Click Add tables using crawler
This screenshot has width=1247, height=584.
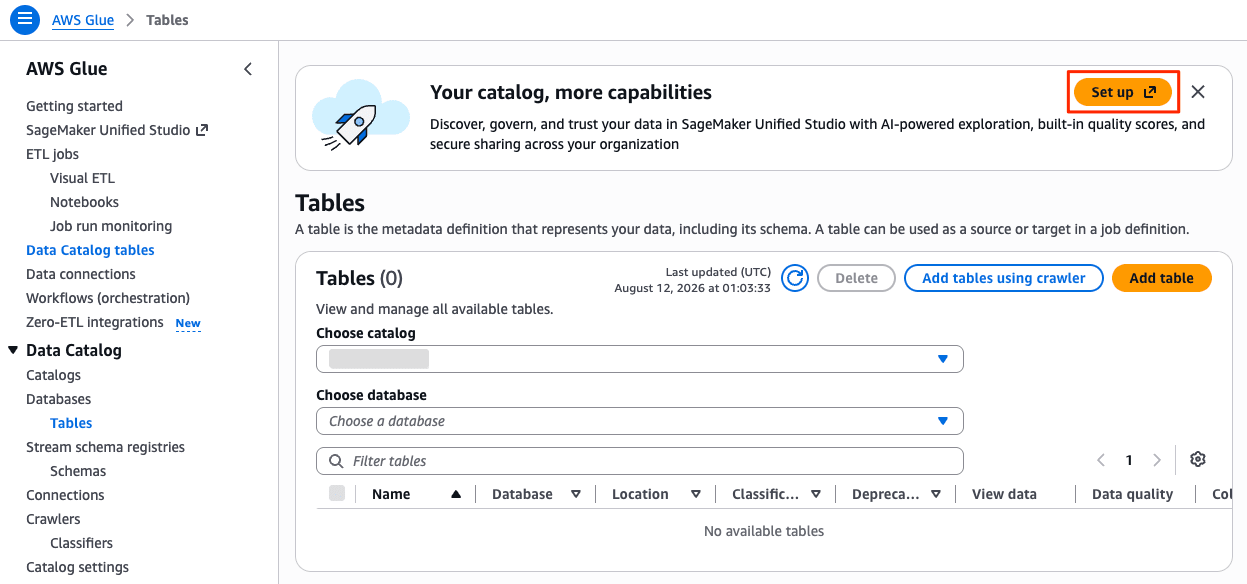(1003, 278)
